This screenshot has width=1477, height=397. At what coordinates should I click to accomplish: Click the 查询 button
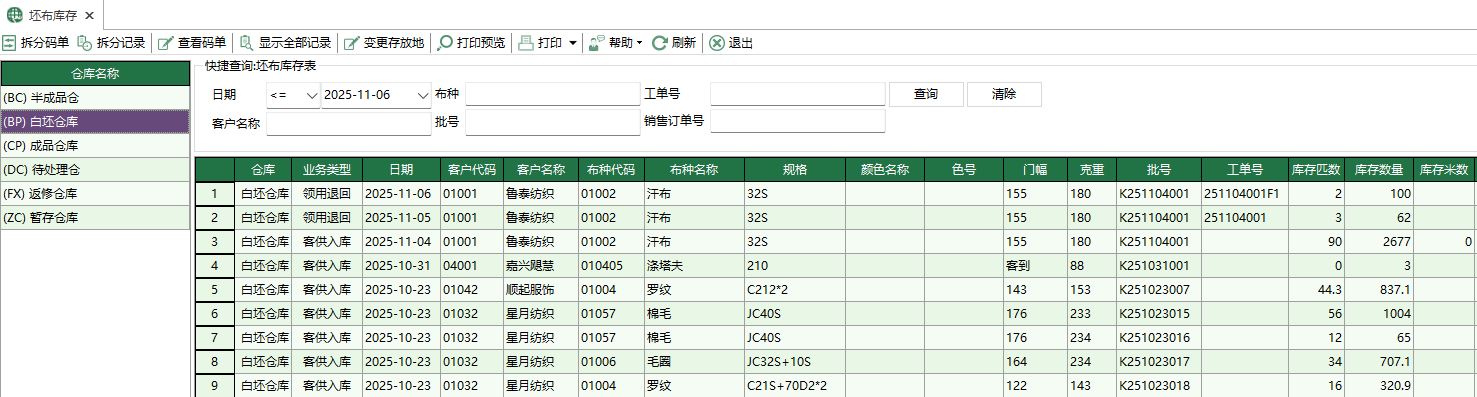(x=926, y=94)
